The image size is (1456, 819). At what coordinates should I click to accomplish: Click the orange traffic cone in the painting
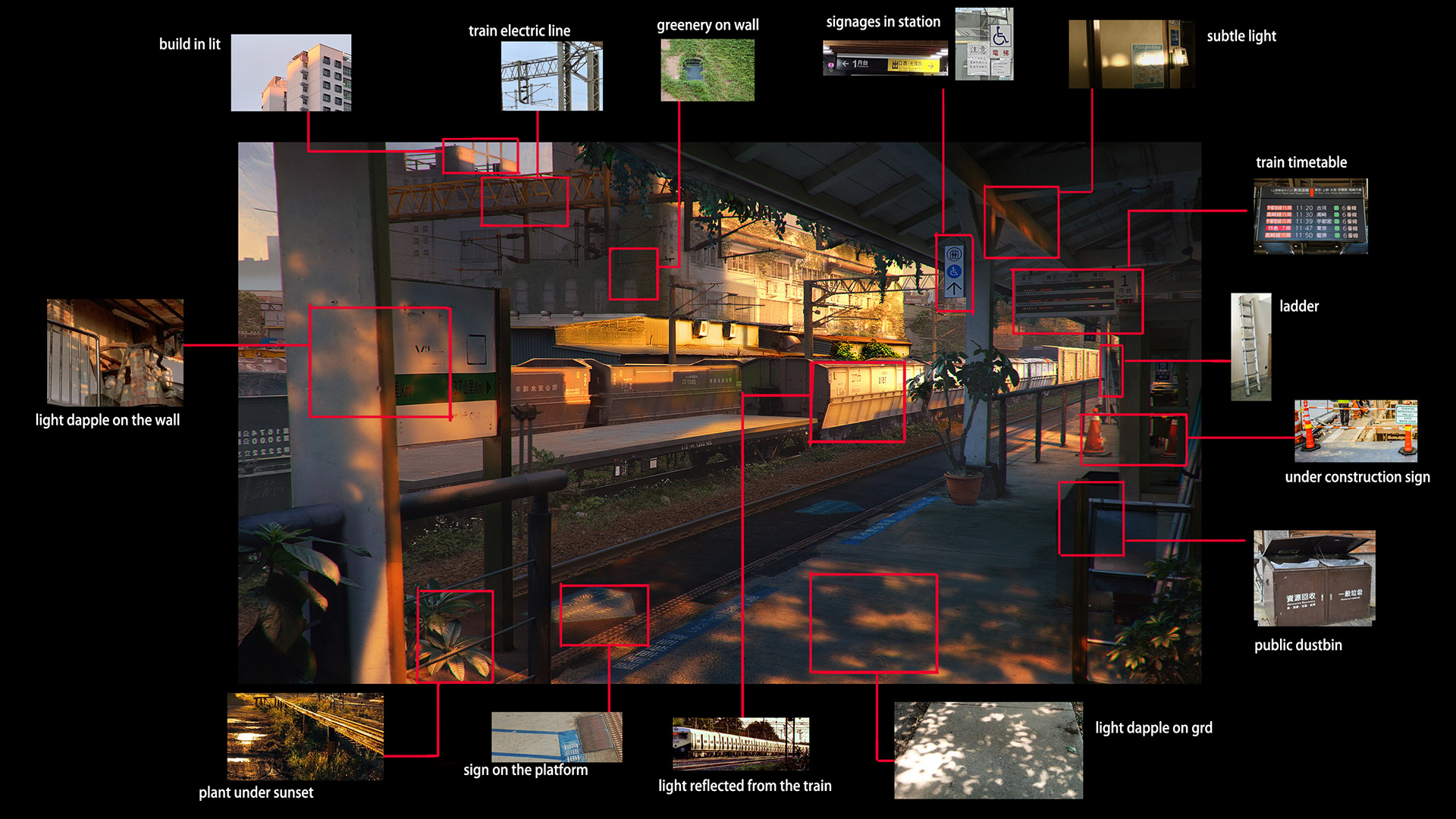click(1094, 434)
